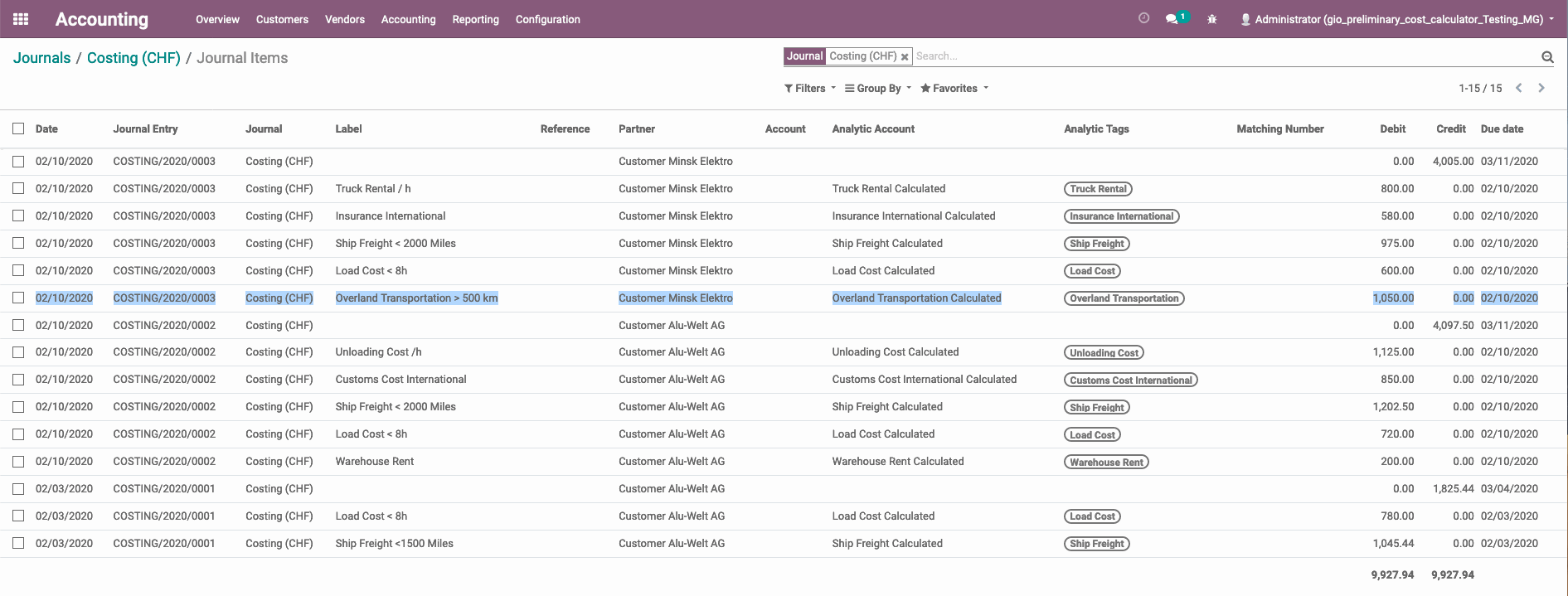
Task: Open the apps grid menu icon
Action: 21,19
